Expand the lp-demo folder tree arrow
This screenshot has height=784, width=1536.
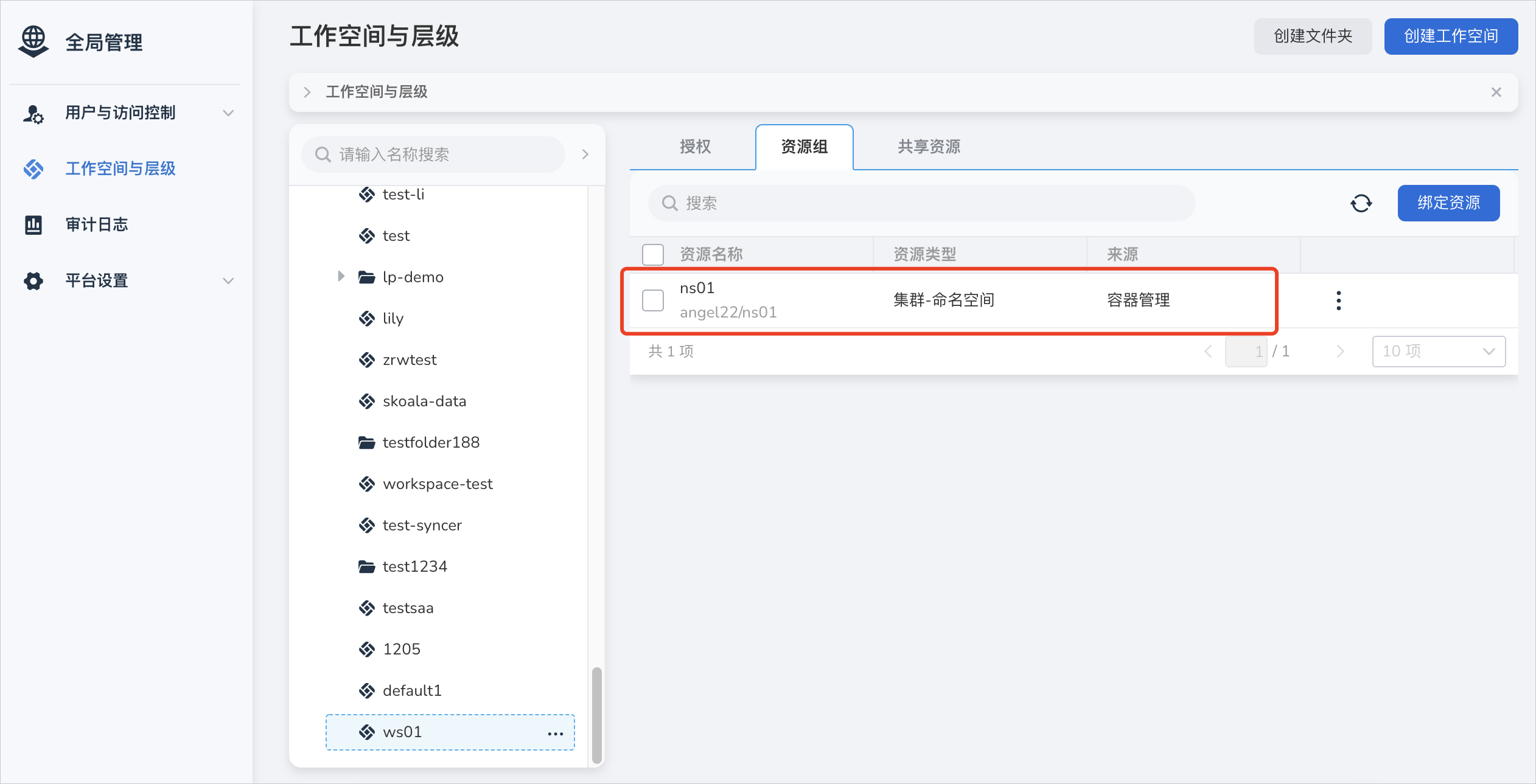(x=341, y=277)
